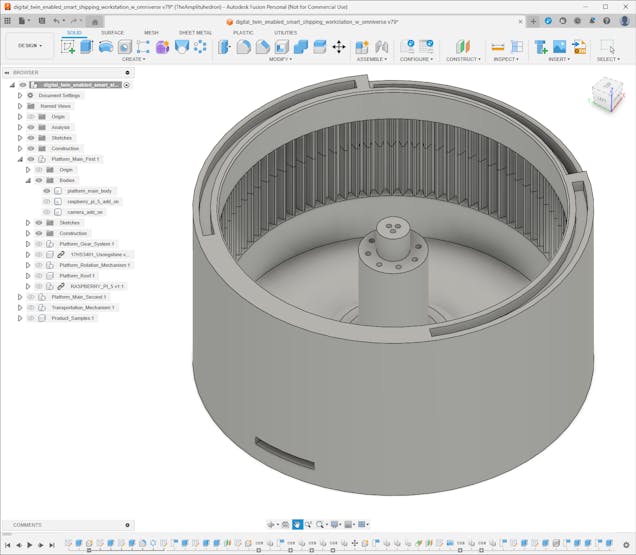Open the INSPECT menu

[x=506, y=59]
